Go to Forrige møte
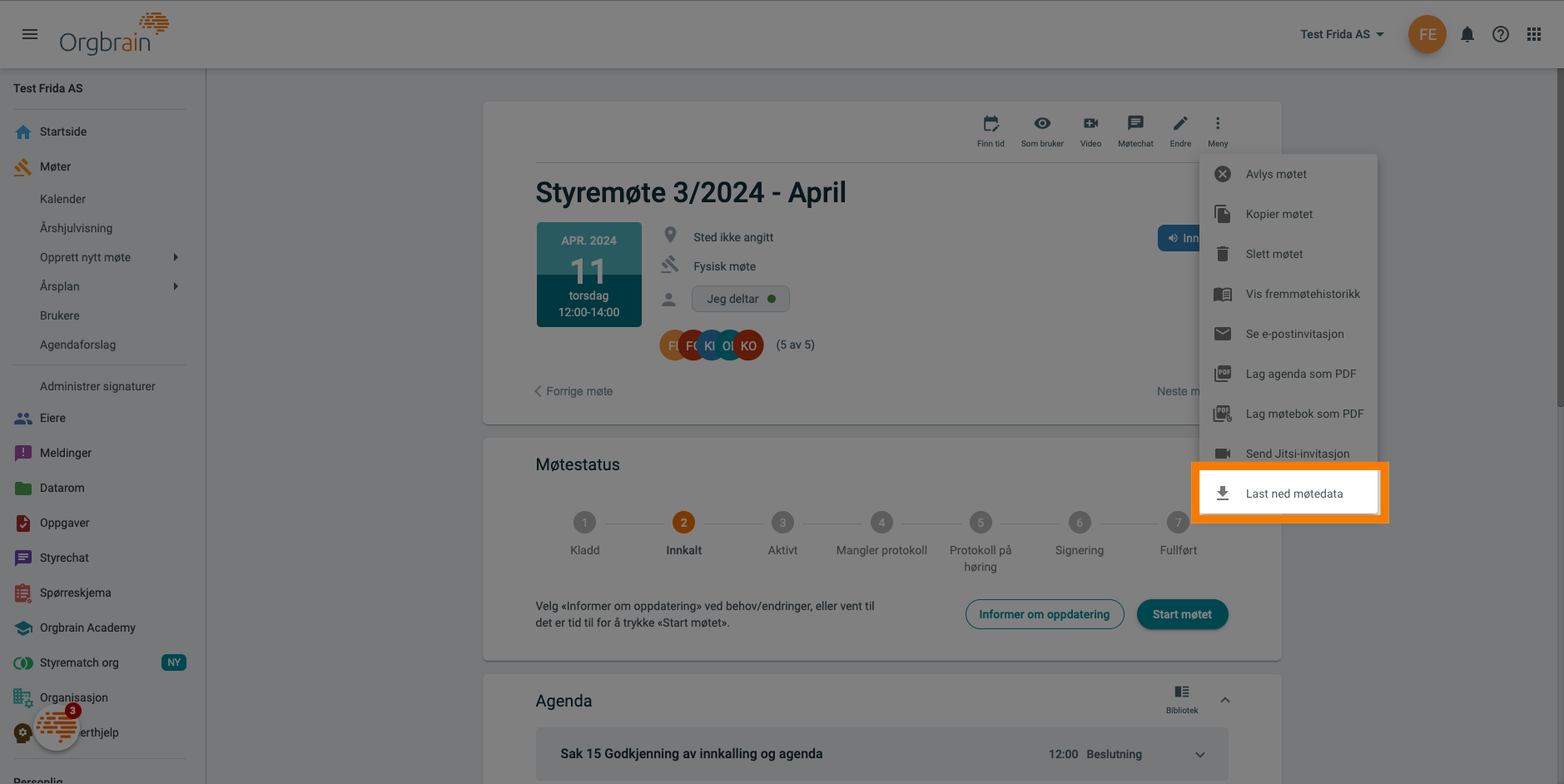 coord(573,391)
